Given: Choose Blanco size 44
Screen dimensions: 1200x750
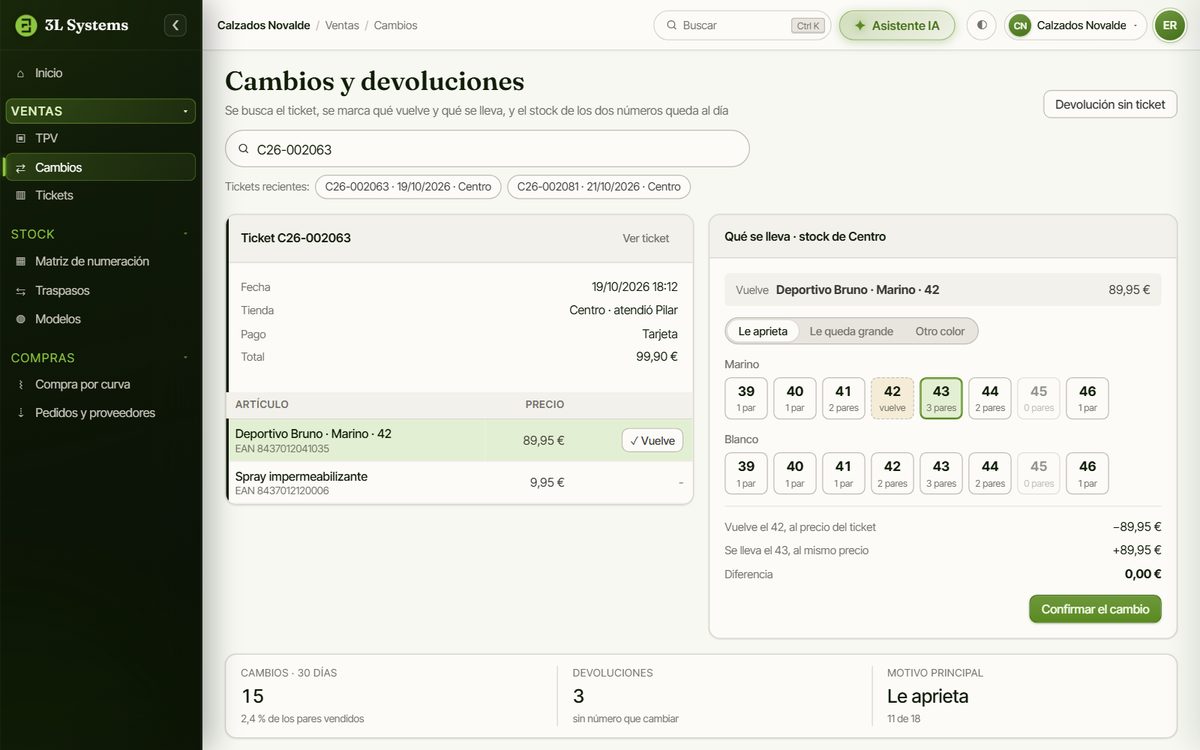Looking at the screenshot, I should pos(990,473).
